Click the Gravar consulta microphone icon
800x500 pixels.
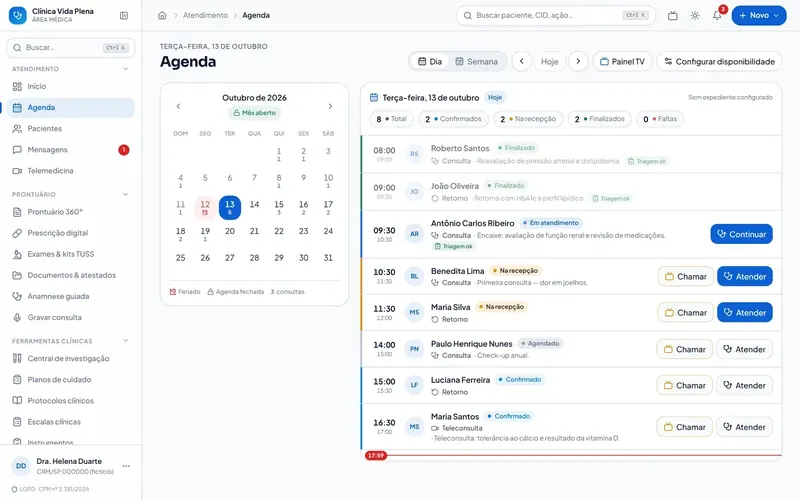[x=17, y=317]
